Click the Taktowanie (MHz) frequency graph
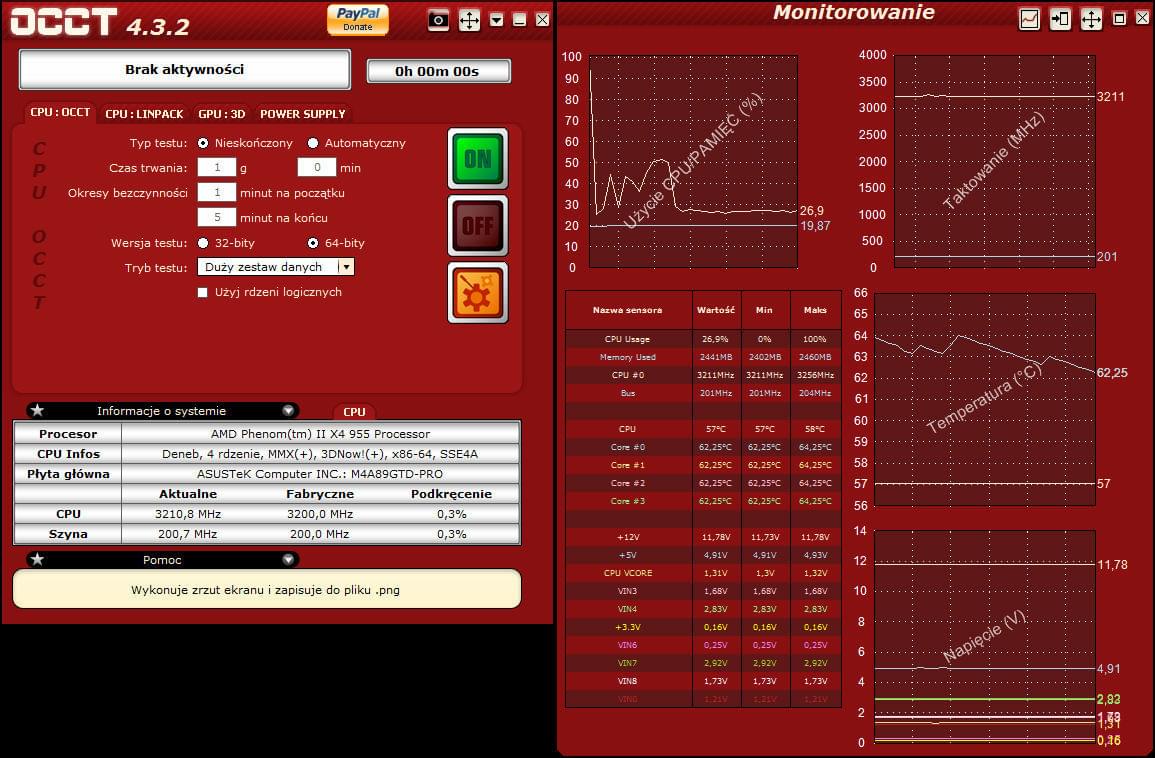 (x=994, y=161)
